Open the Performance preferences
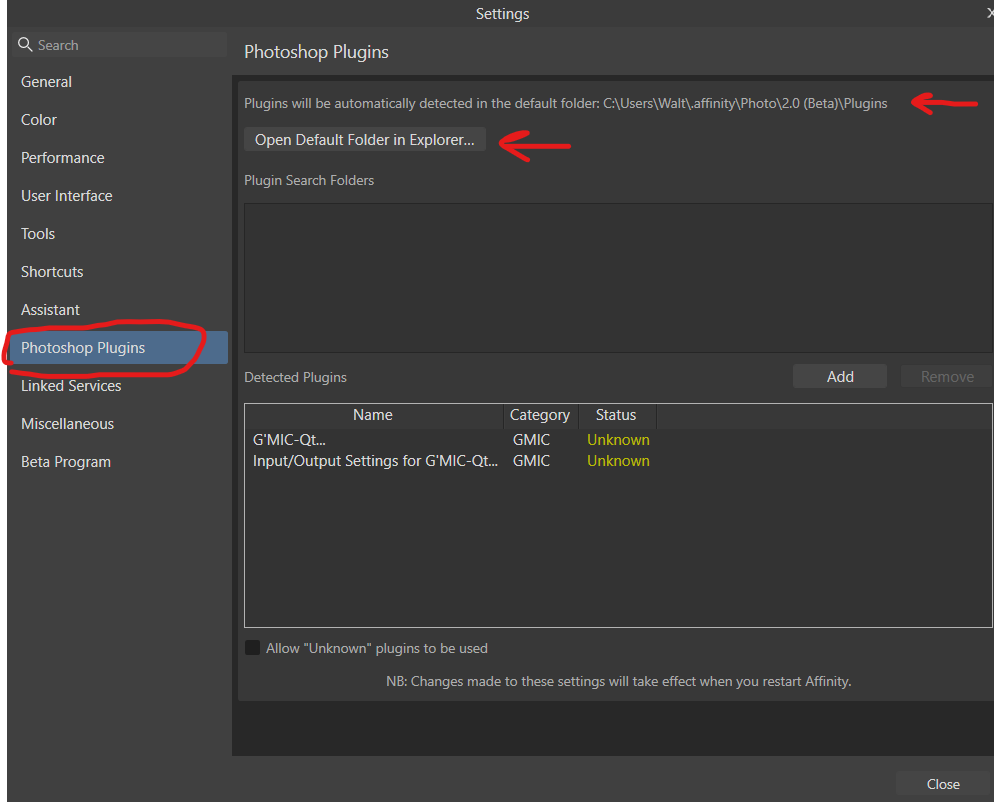Viewport: 994px width, 802px height. click(x=62, y=157)
